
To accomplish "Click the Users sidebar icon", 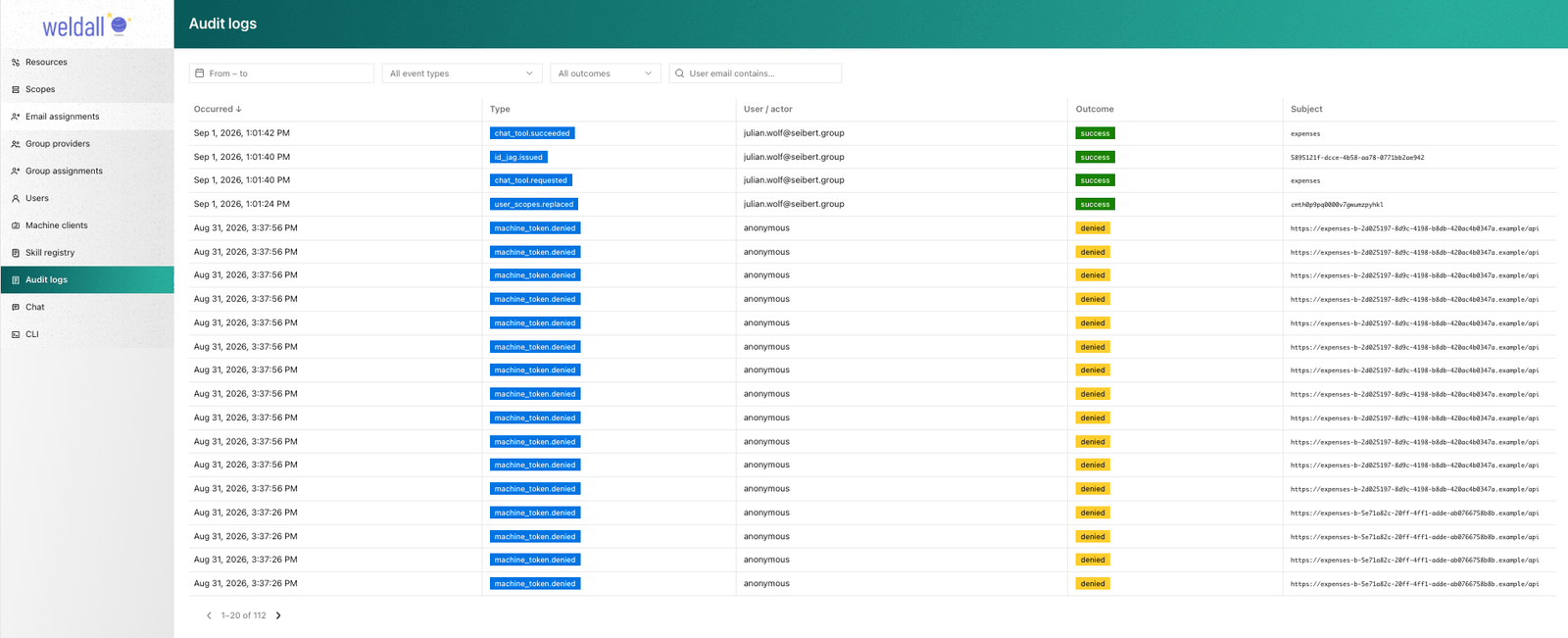I will 16,198.
